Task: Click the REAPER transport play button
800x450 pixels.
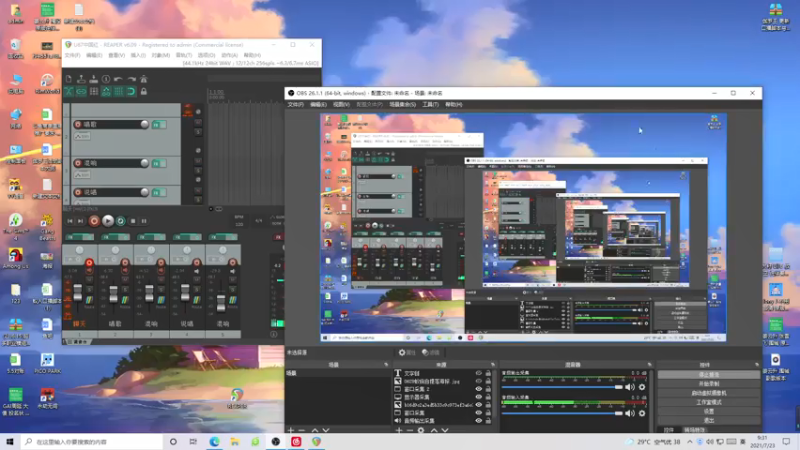Action: (x=108, y=221)
